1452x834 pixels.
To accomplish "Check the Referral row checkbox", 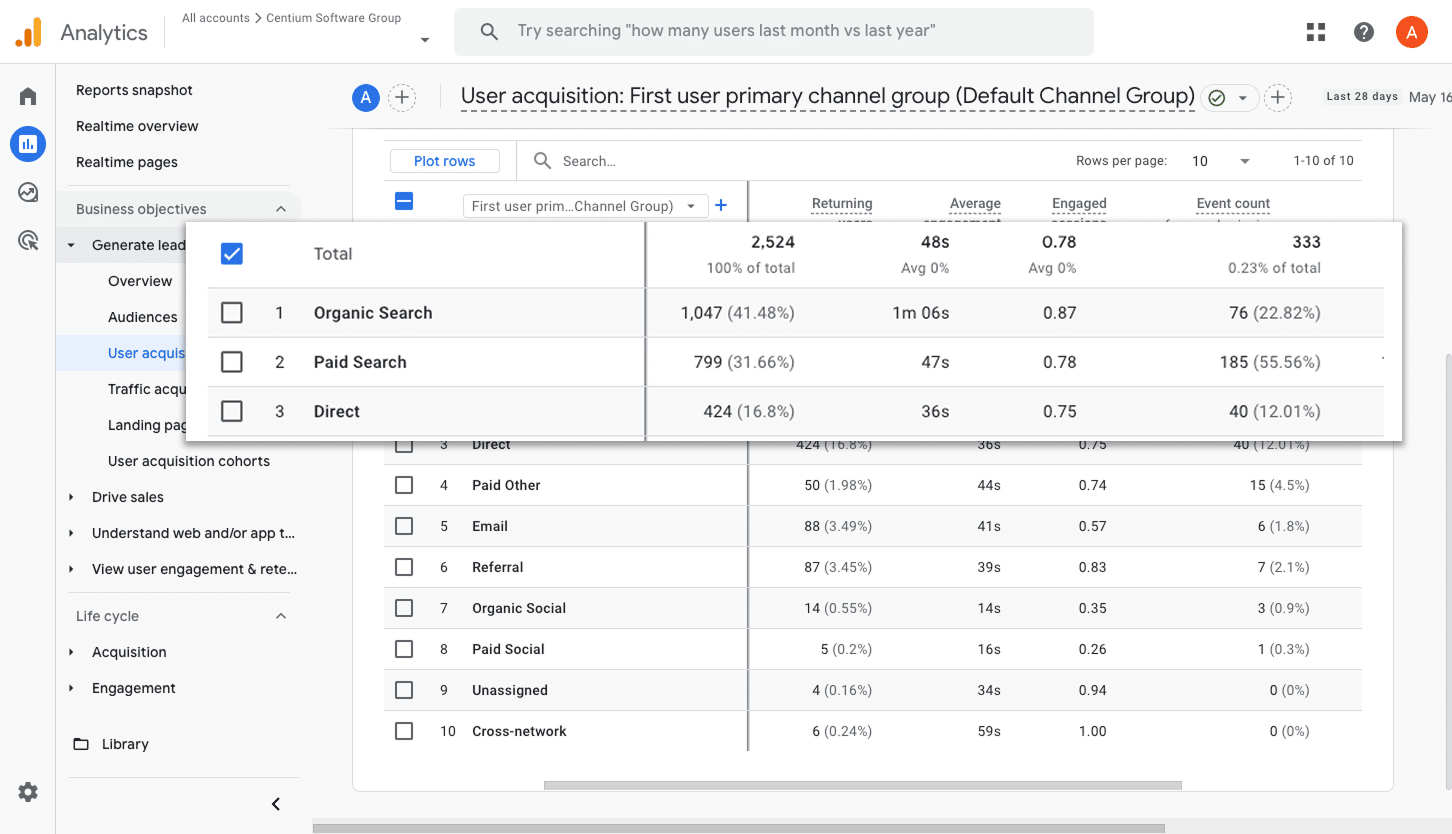I will [404, 567].
